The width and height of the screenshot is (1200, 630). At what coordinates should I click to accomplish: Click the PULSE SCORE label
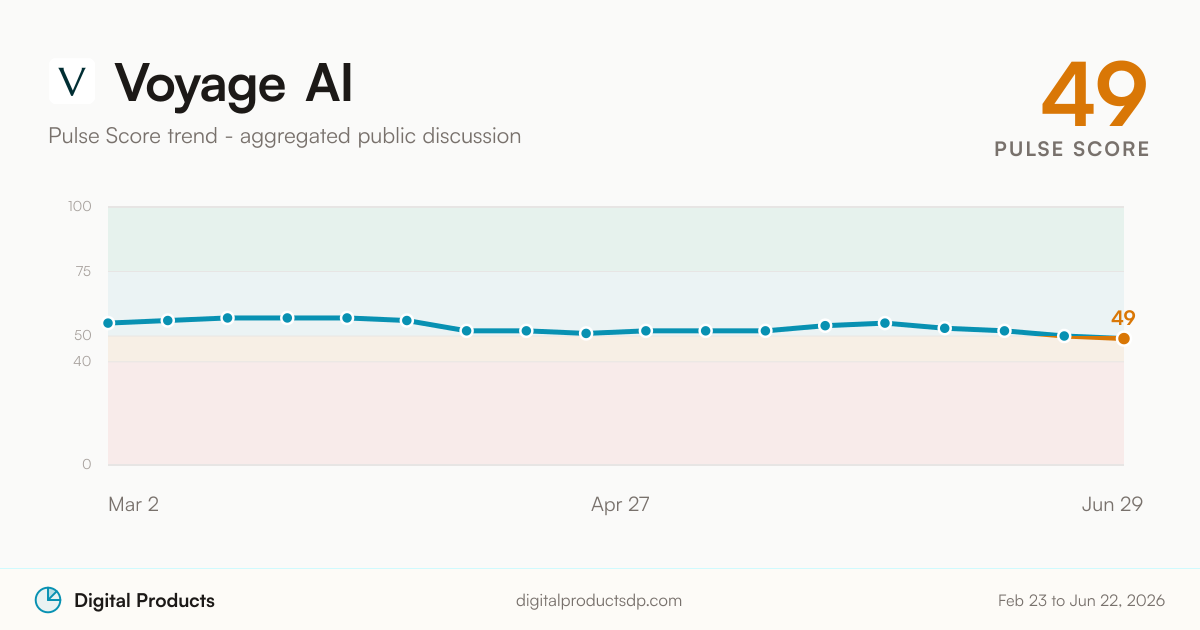point(1072,149)
